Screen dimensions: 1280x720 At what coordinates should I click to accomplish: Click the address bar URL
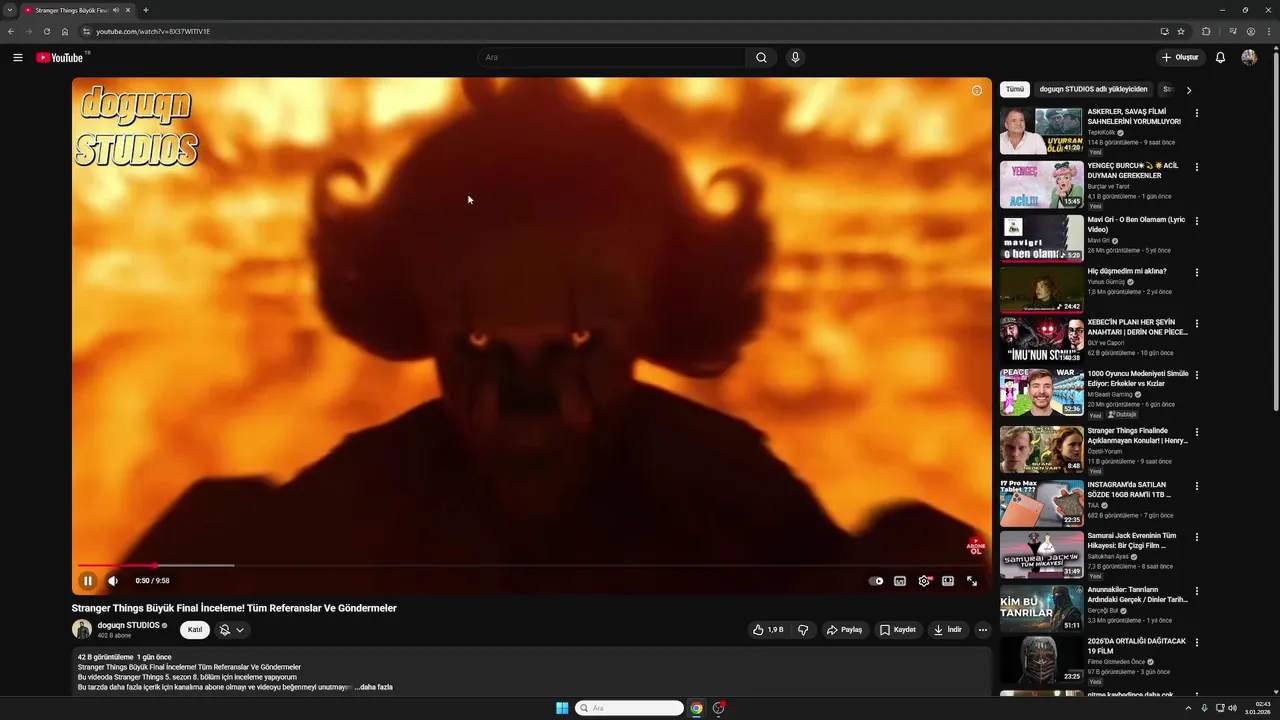[x=153, y=31]
